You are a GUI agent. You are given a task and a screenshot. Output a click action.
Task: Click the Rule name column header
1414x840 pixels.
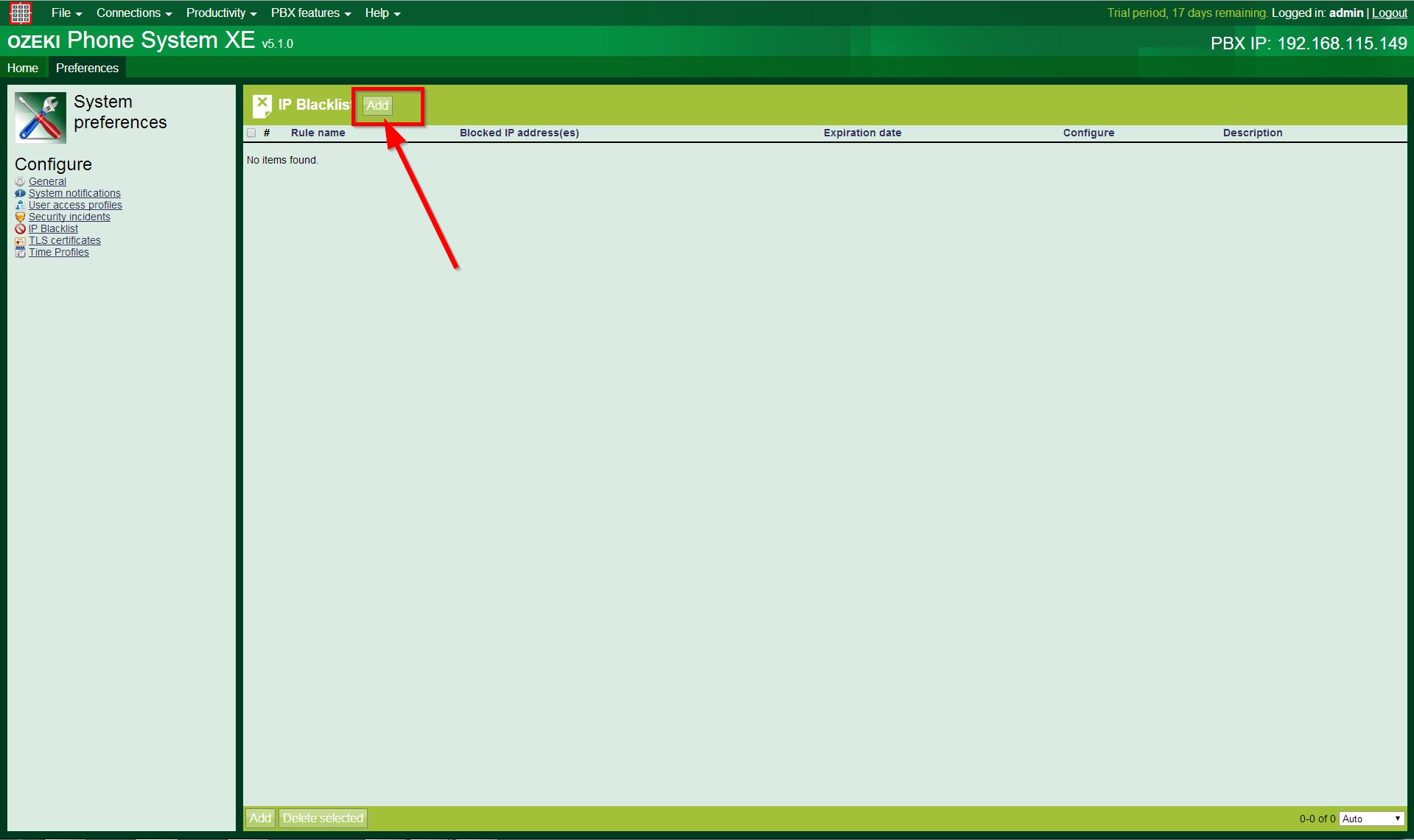(x=318, y=133)
